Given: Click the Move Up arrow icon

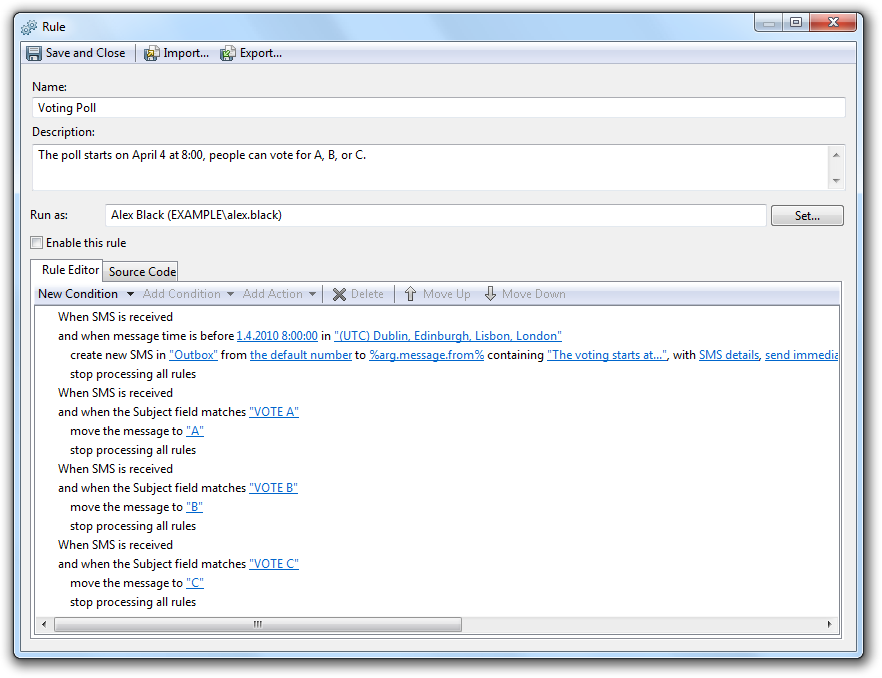Looking at the screenshot, I should click(x=410, y=294).
